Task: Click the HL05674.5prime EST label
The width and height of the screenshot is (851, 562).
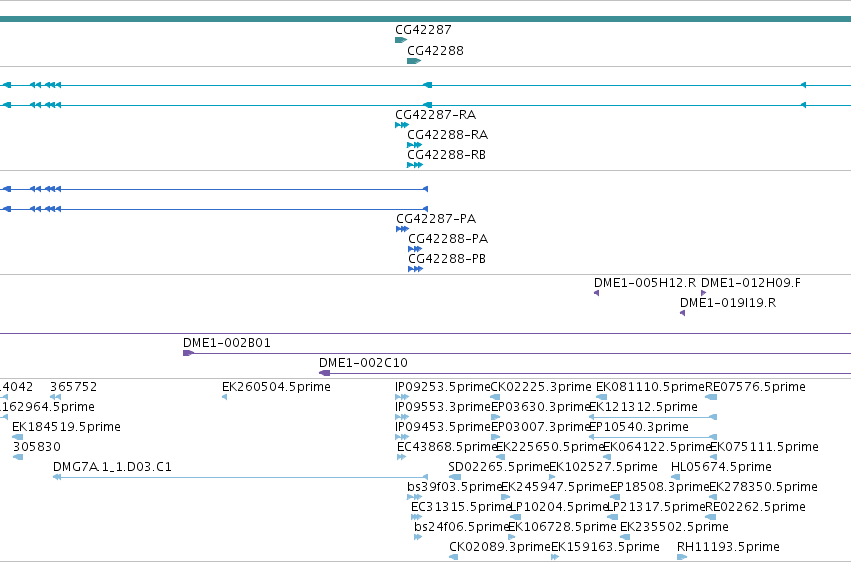Action: click(721, 467)
